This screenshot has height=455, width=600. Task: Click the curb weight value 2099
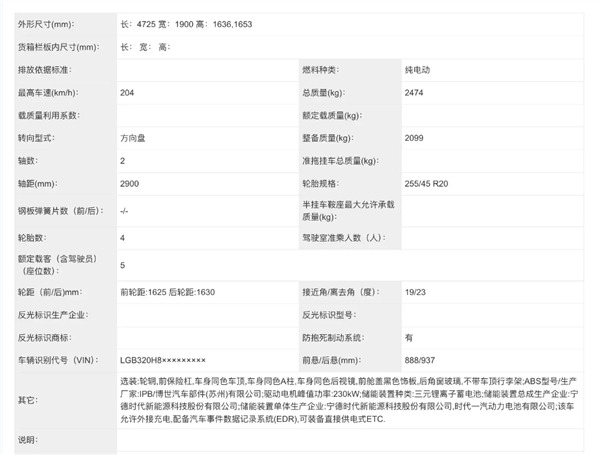click(414, 138)
